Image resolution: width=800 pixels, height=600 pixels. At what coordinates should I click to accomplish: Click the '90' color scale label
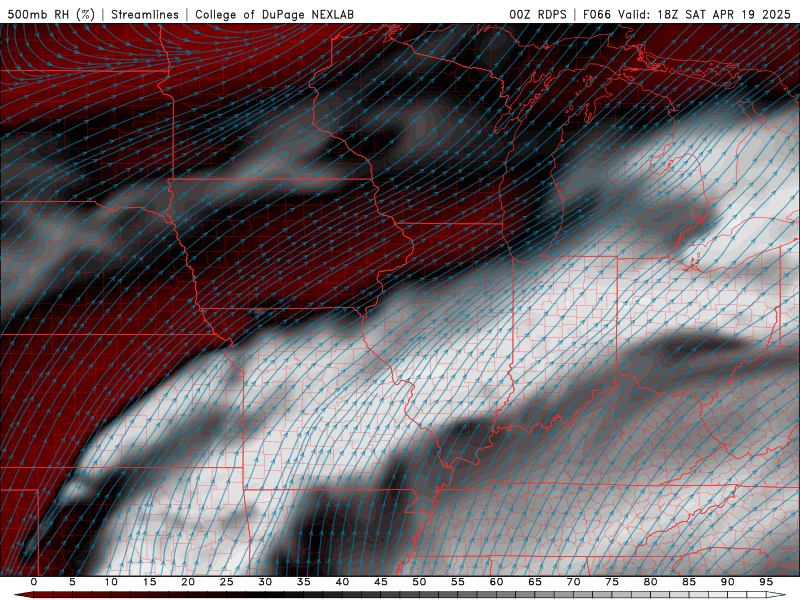(728, 582)
